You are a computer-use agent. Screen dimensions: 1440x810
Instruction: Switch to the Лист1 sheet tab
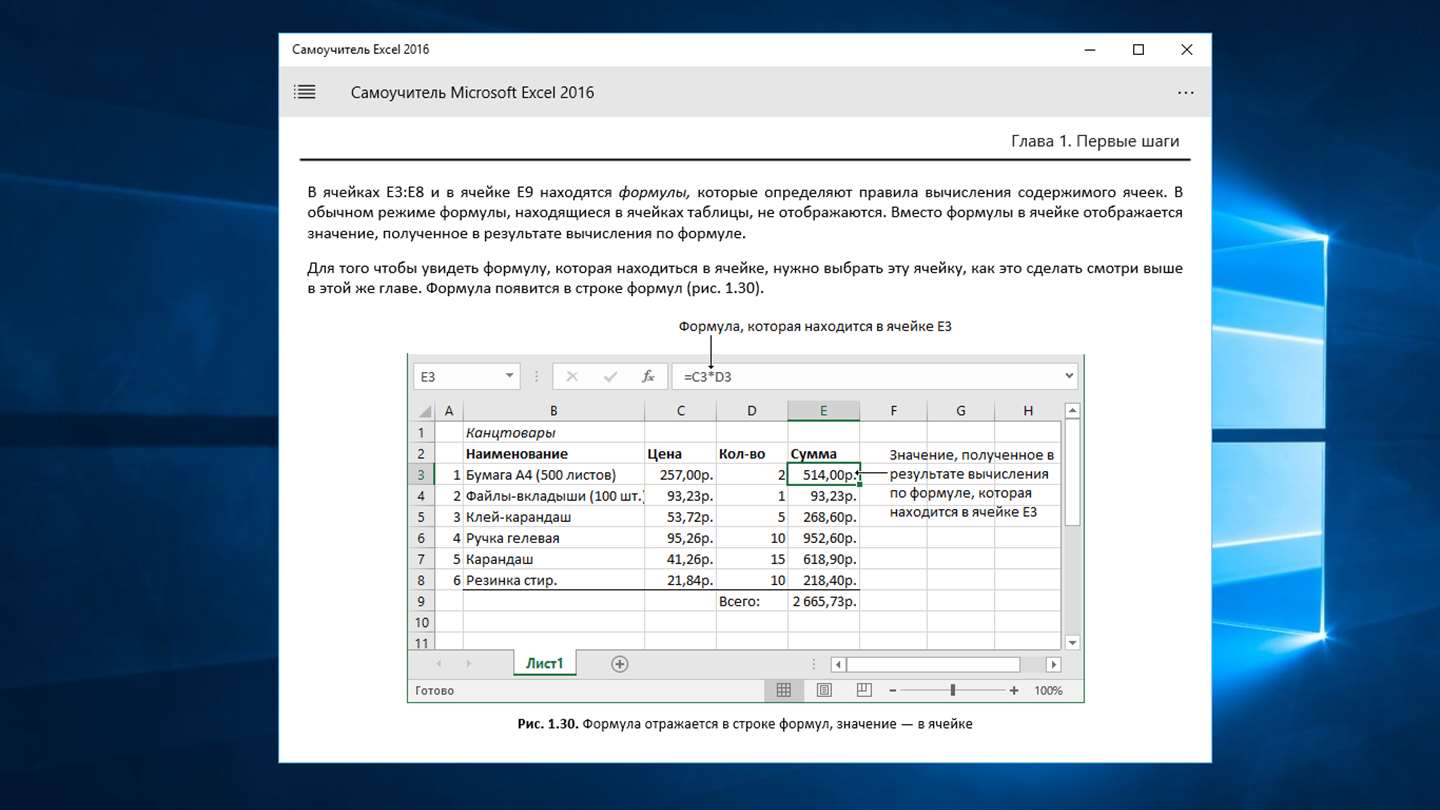[x=545, y=663]
